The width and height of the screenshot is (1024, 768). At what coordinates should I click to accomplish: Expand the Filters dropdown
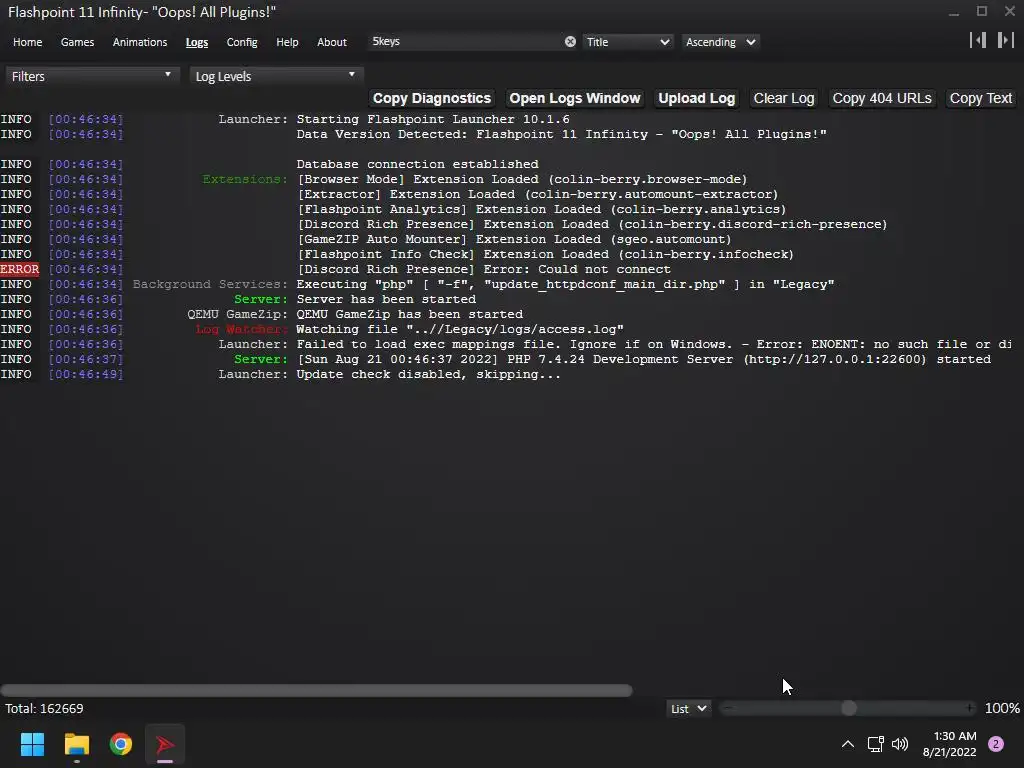click(x=91, y=76)
